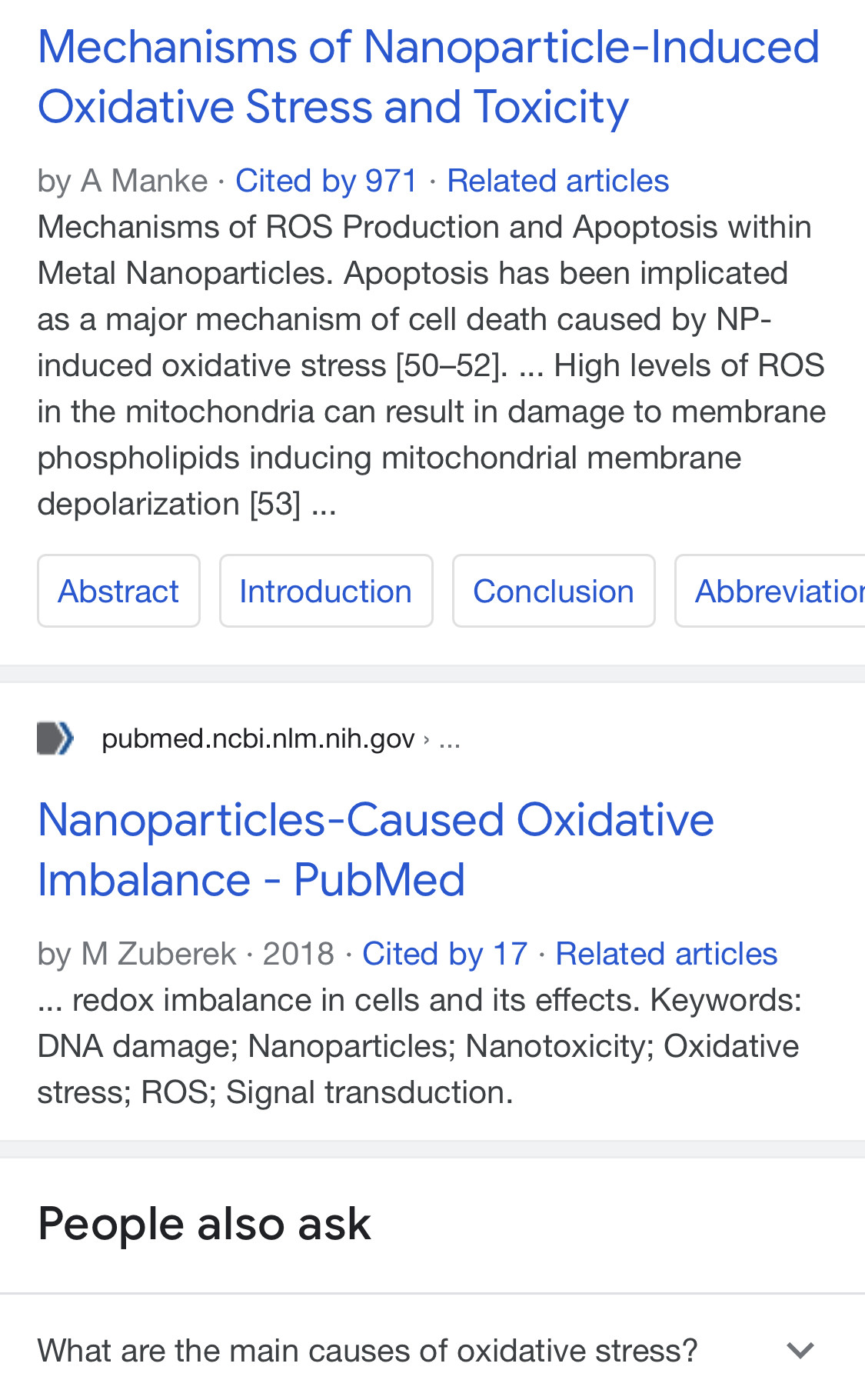Click the People also ask heading
Image resolution: width=865 pixels, height=1400 pixels.
pyautogui.click(x=205, y=1223)
